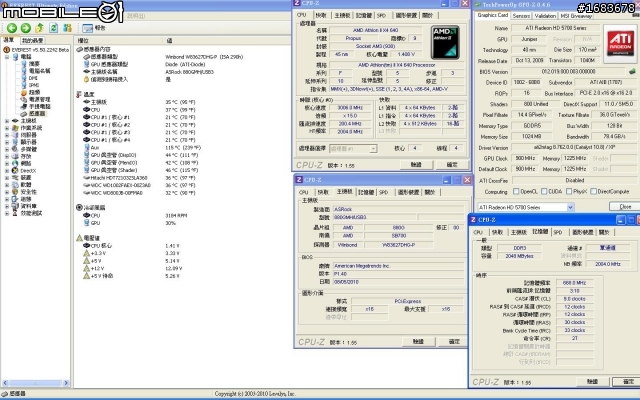Expand the Display (顯示器) tree node
Viewport: 640px width, 400px height.
[x=7, y=142]
